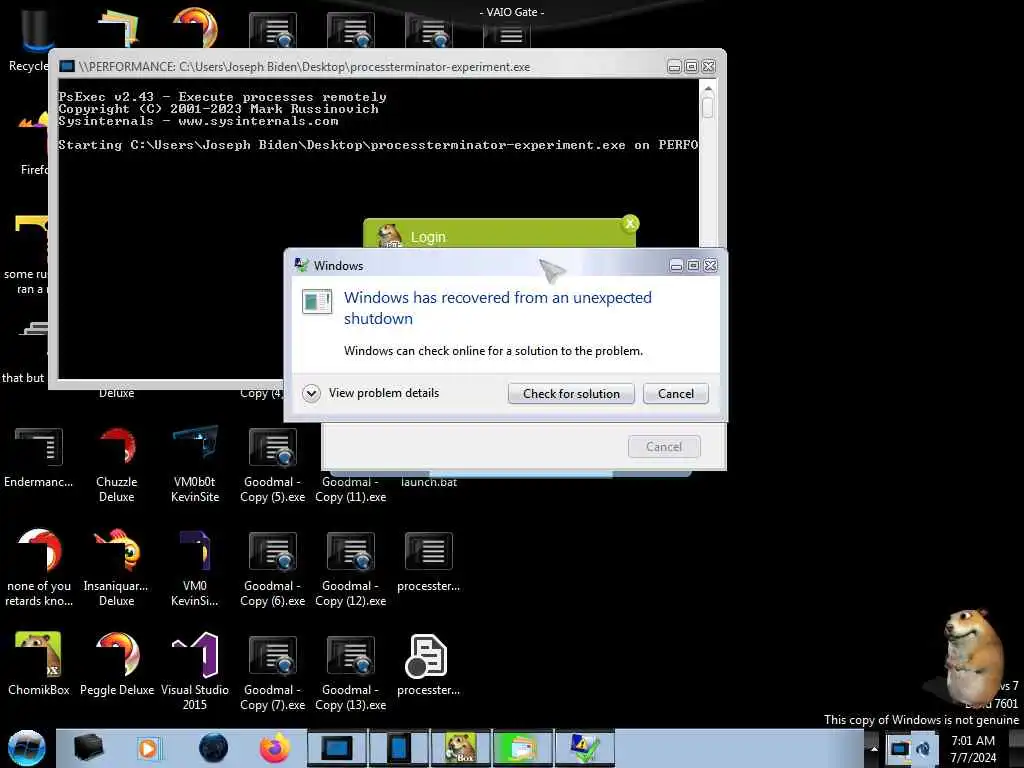Open the ChomikBox desktop shortcut
Screen dimensions: 1024x768
tap(39, 664)
